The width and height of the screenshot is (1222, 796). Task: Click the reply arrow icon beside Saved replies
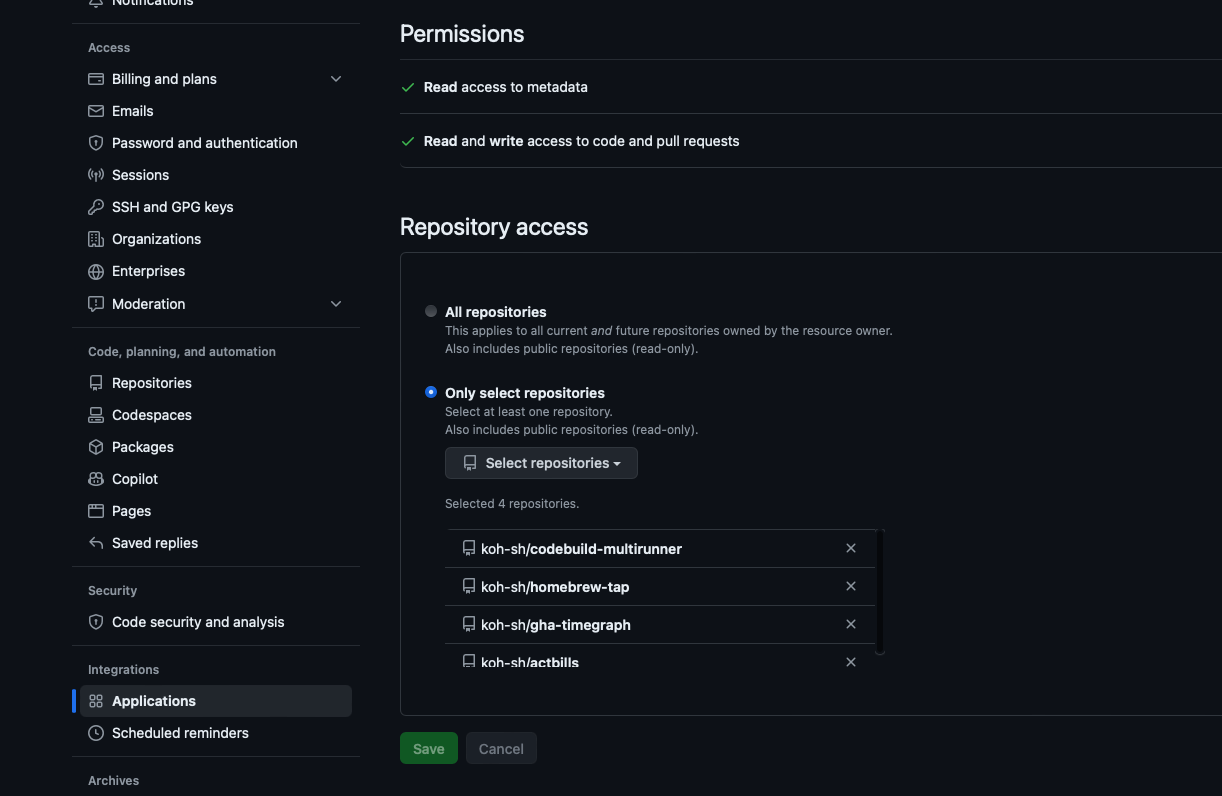[x=96, y=543]
